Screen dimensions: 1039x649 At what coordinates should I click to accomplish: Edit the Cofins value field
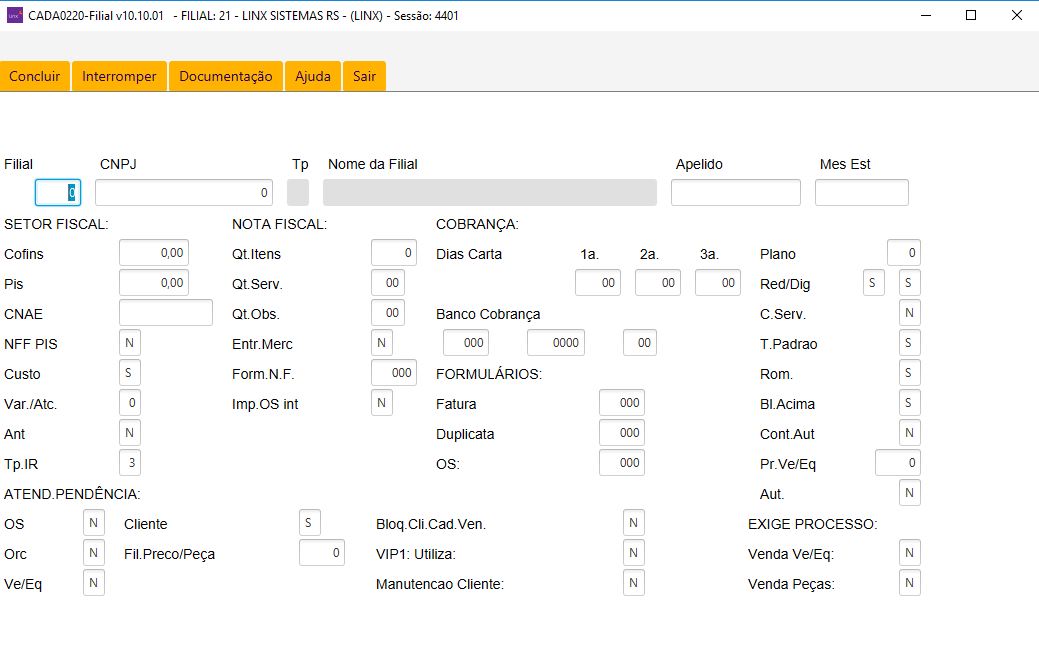click(154, 253)
